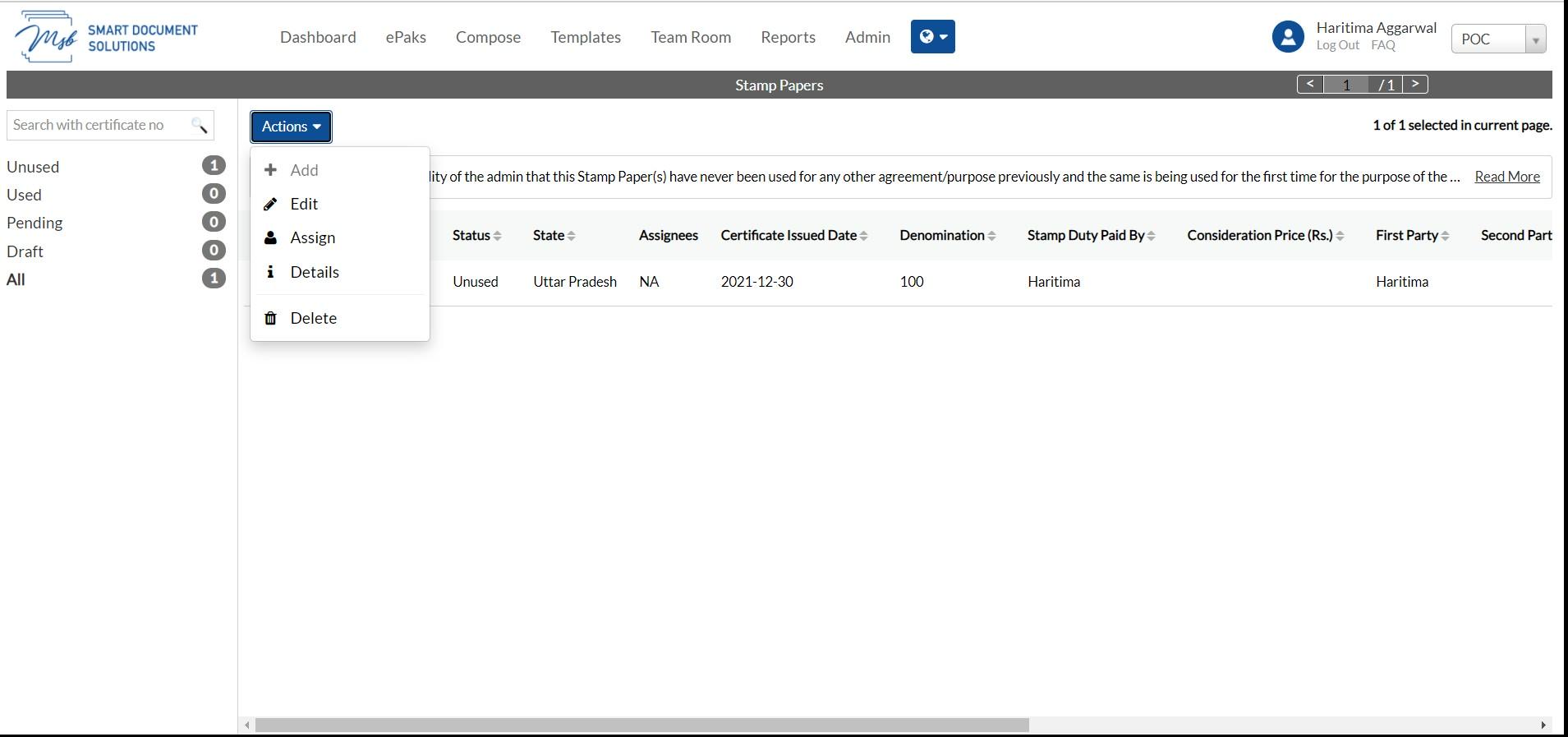Click the trash icon beside Delete
The width and height of the screenshot is (1568, 737).
click(x=270, y=318)
